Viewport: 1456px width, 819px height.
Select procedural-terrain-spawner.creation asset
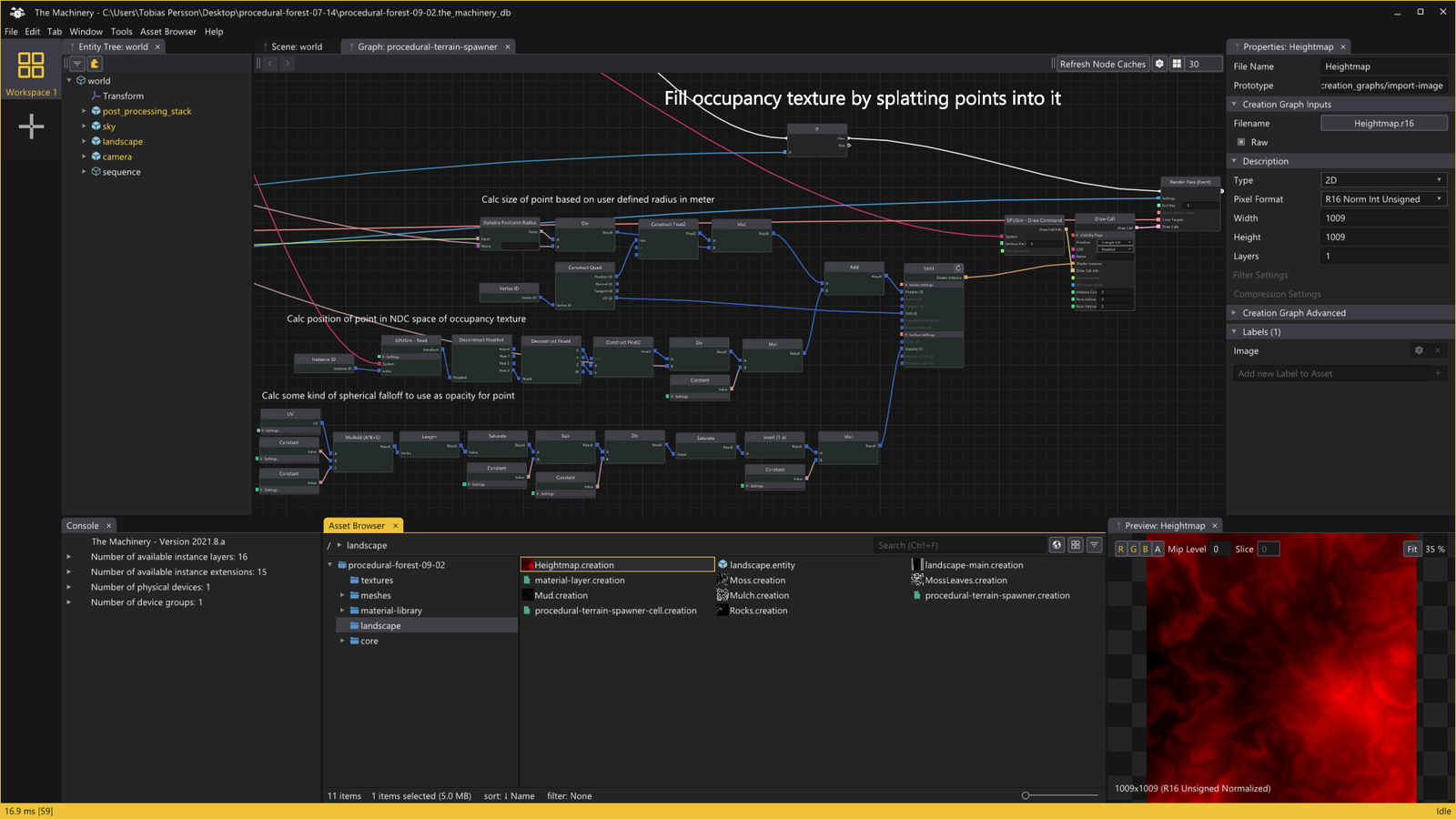992,596
